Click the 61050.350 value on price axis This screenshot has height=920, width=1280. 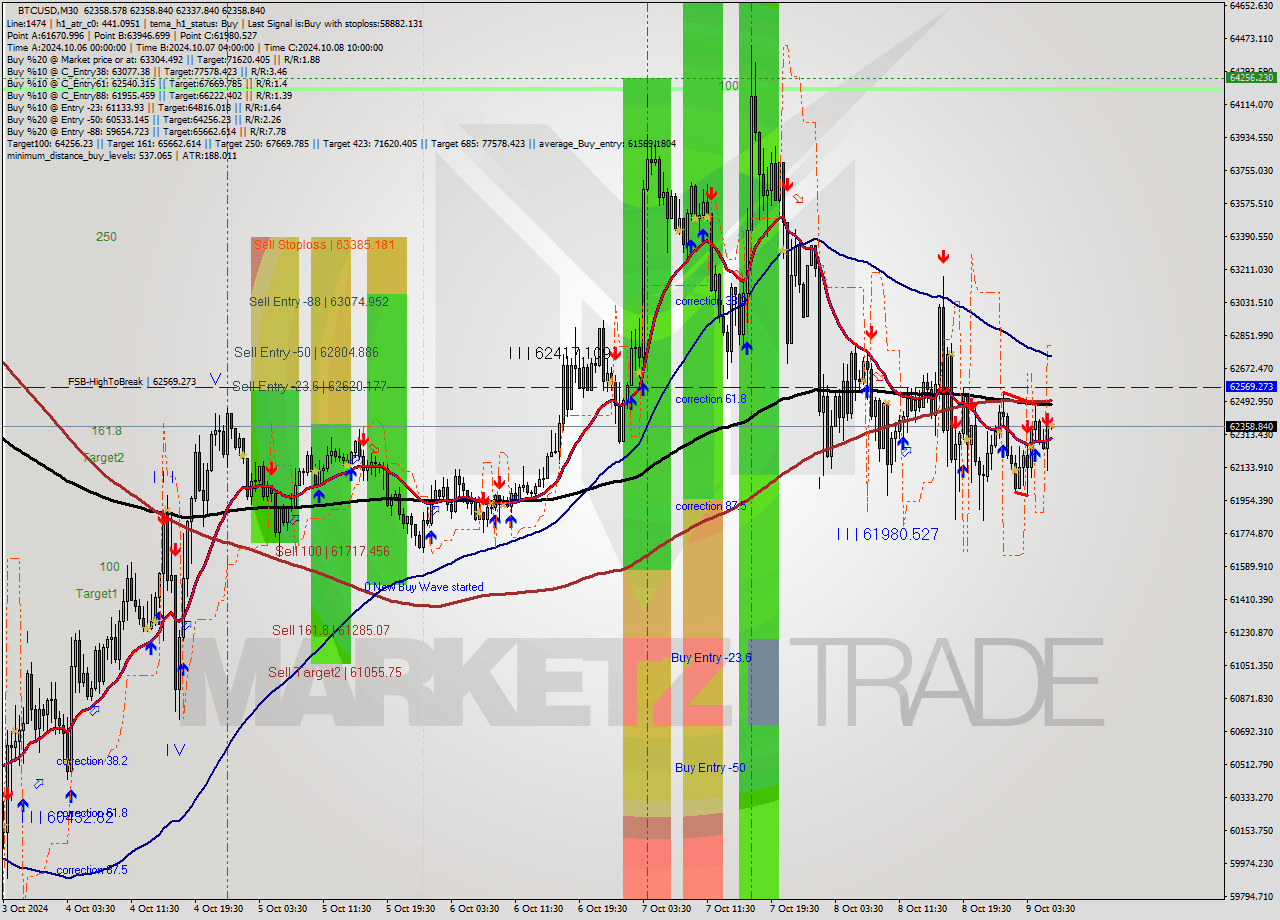point(1251,665)
